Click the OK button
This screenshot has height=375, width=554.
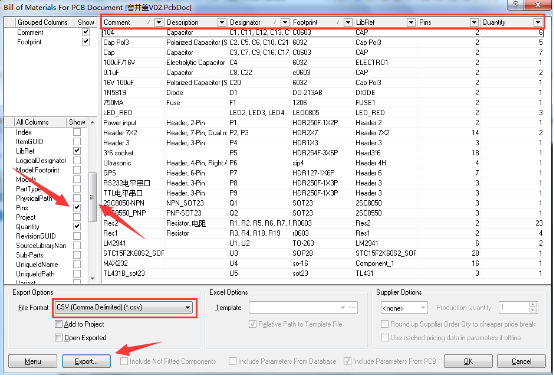(468, 361)
